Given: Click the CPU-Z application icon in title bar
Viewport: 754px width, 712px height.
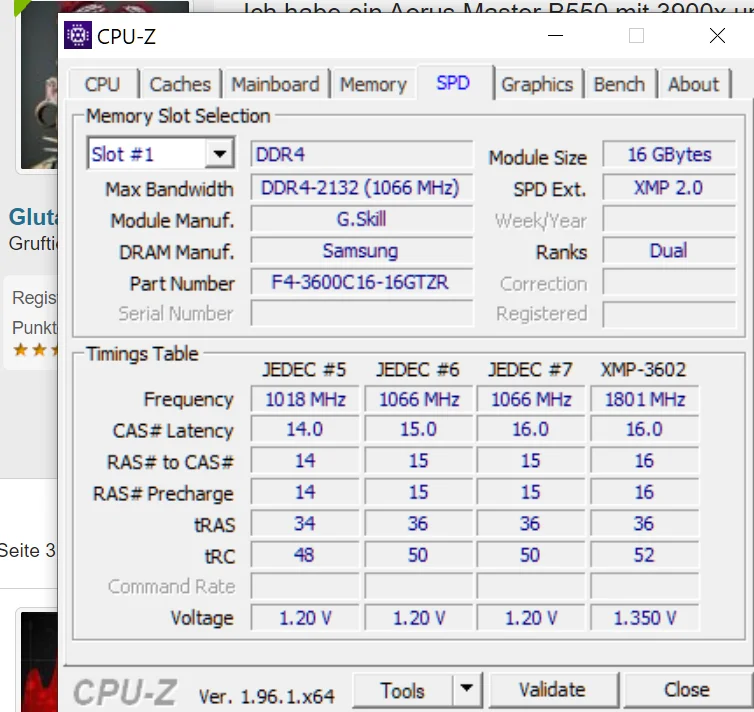Looking at the screenshot, I should click(77, 35).
